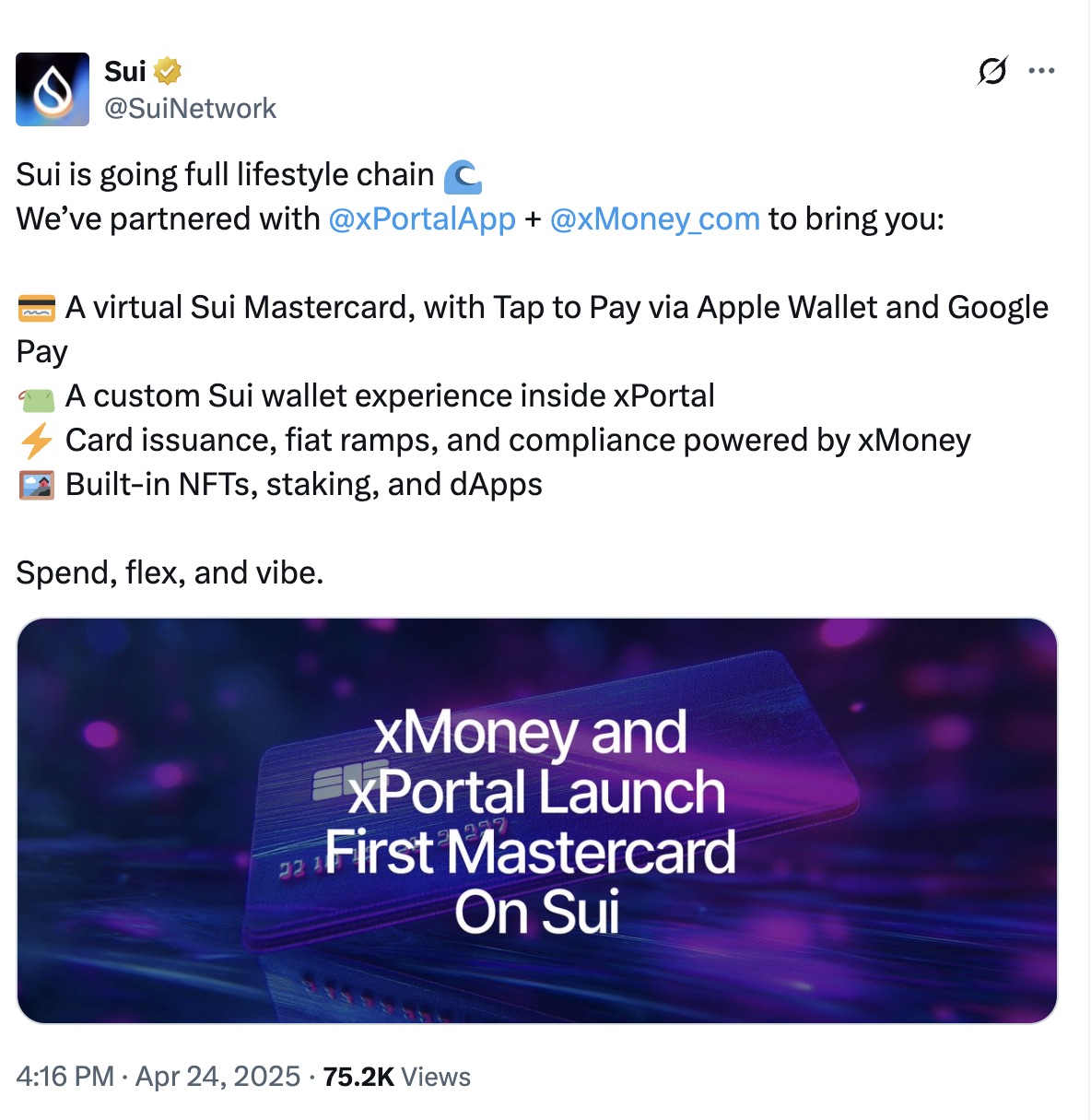Click the gold verified badge next to Sui
The height and width of the screenshot is (1120, 1091).
click(x=167, y=69)
